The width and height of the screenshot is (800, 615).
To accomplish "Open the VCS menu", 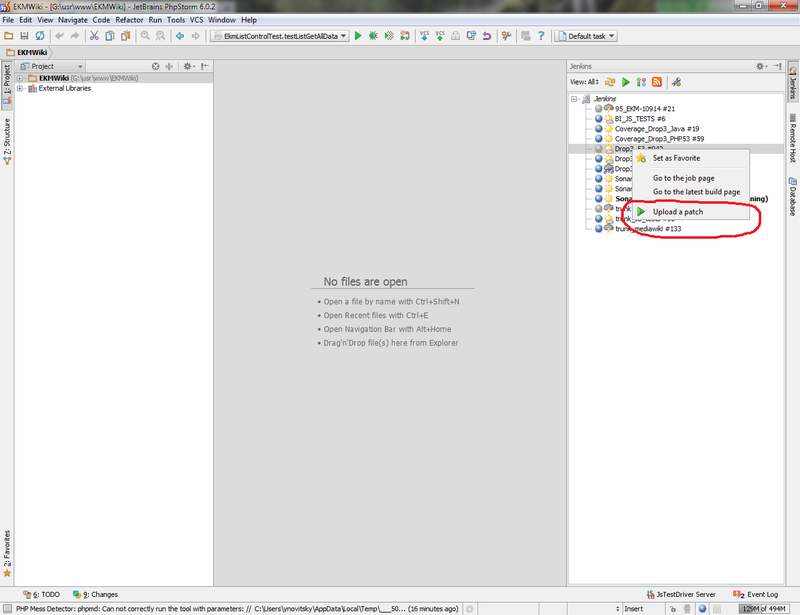I will pyautogui.click(x=199, y=19).
